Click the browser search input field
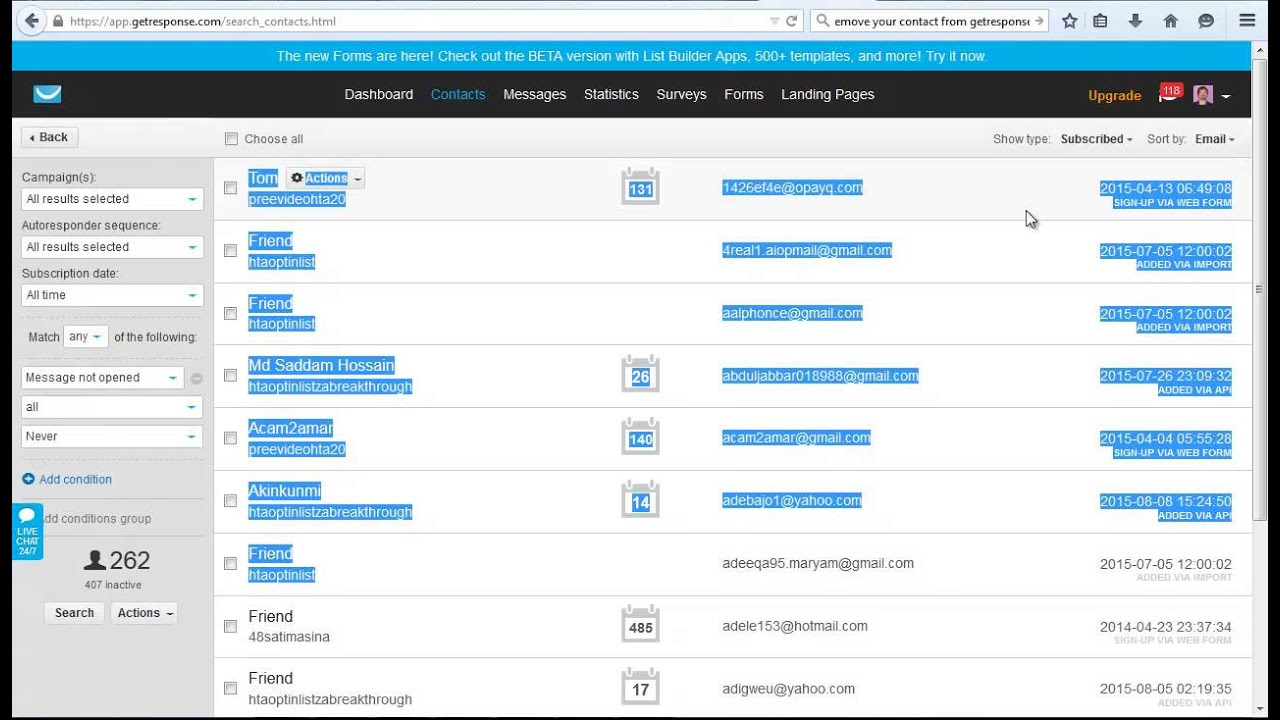Image resolution: width=1280 pixels, height=720 pixels. [930, 21]
